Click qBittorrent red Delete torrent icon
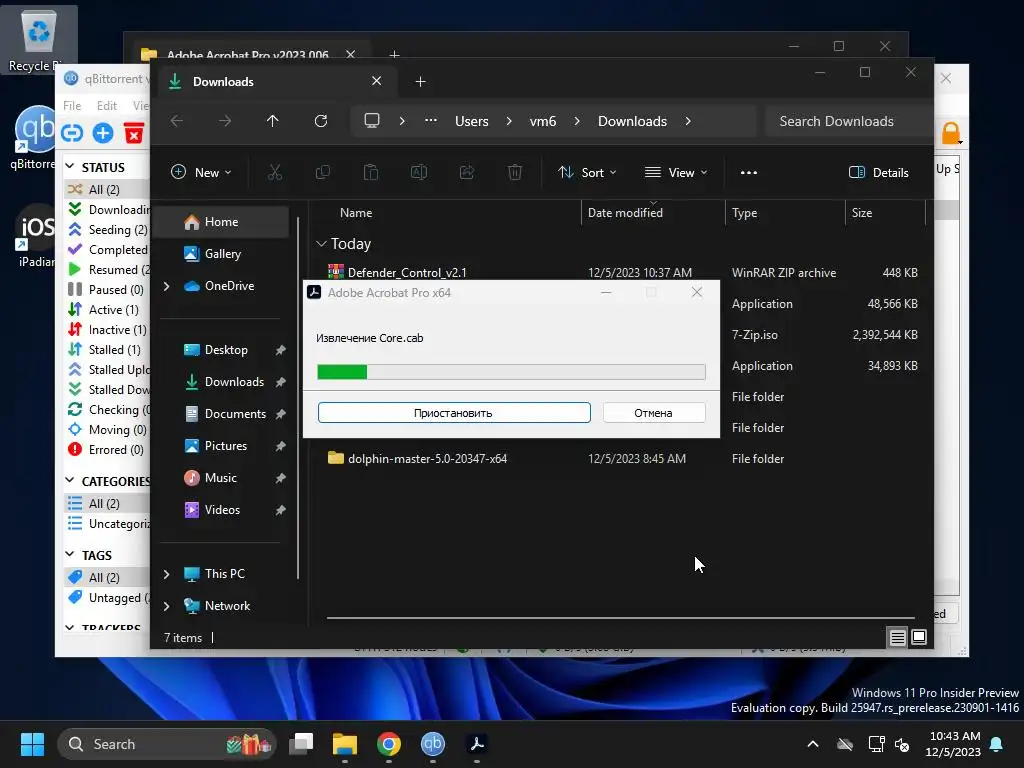The width and height of the screenshot is (1024, 768). 134,133
